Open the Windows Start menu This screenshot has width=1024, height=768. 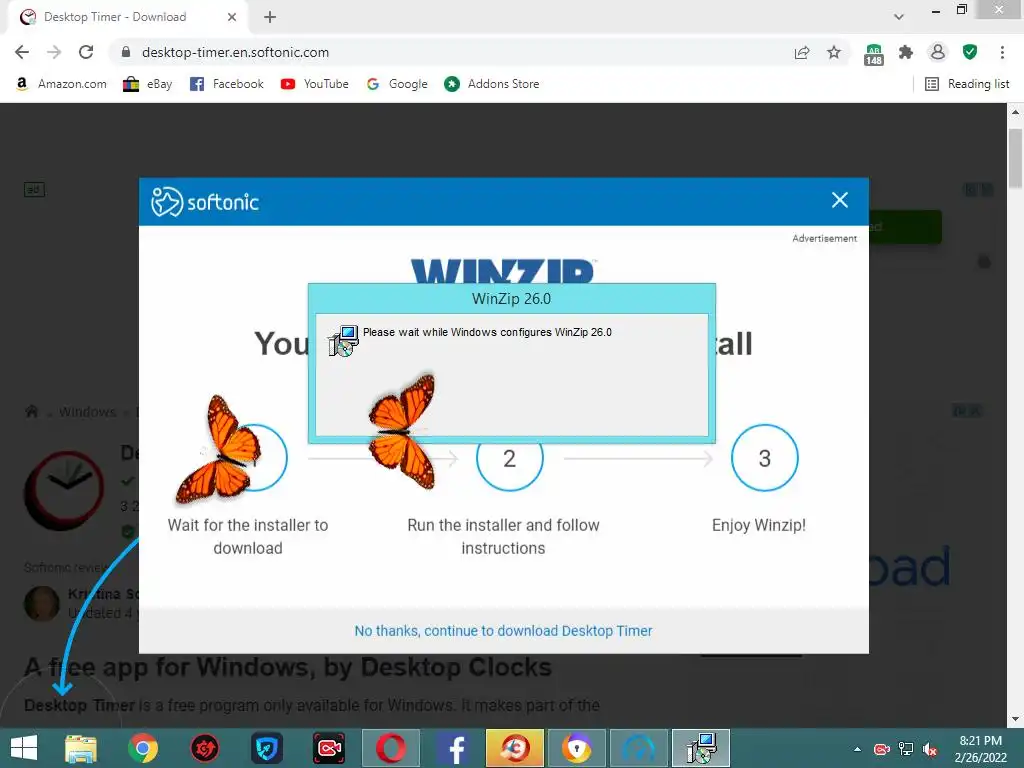(24, 748)
